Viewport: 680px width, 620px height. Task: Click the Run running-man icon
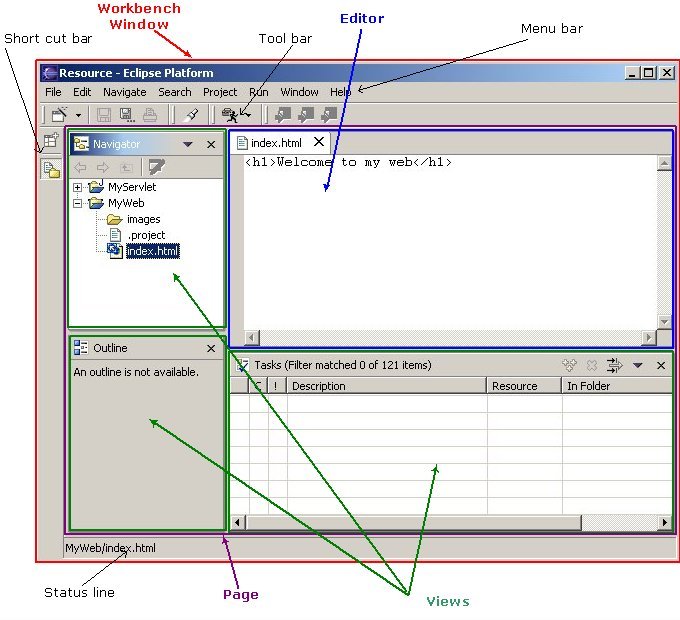(x=229, y=115)
